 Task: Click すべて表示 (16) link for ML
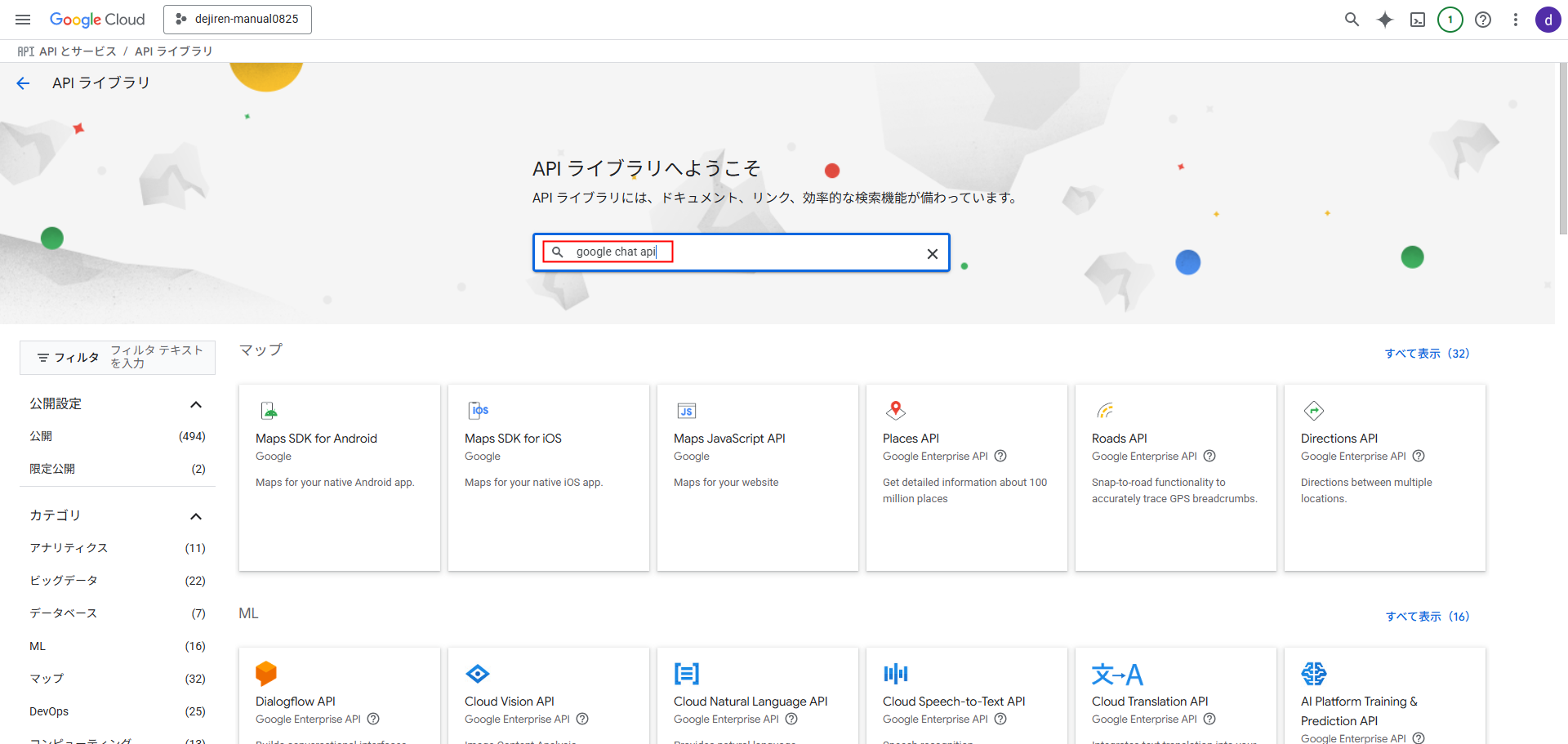tap(1427, 617)
